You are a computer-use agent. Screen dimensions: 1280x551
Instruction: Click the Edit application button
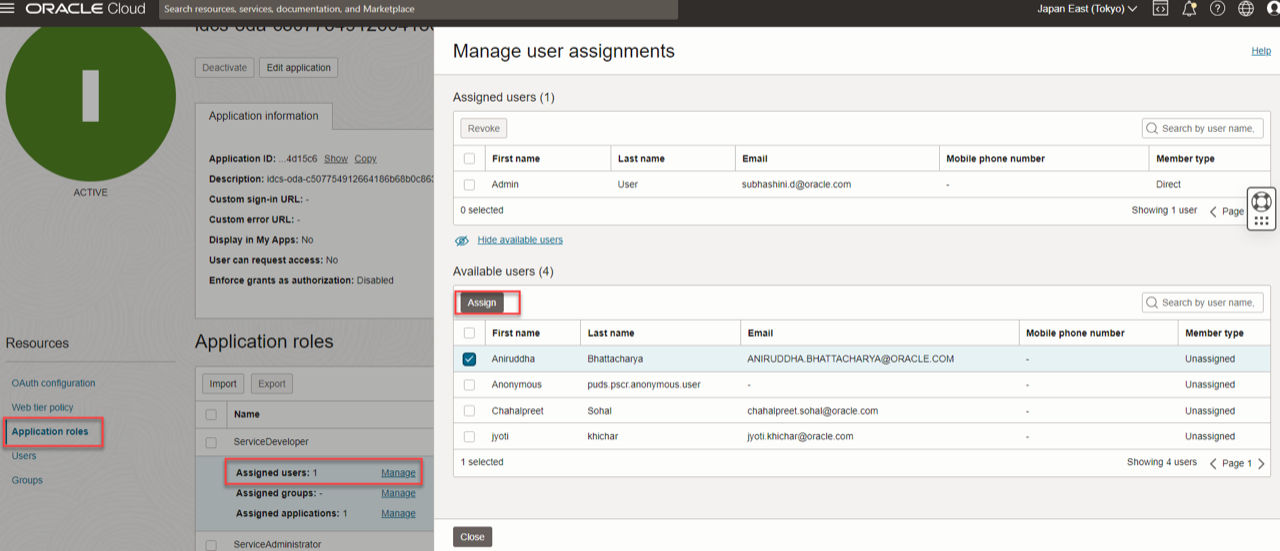coord(298,68)
